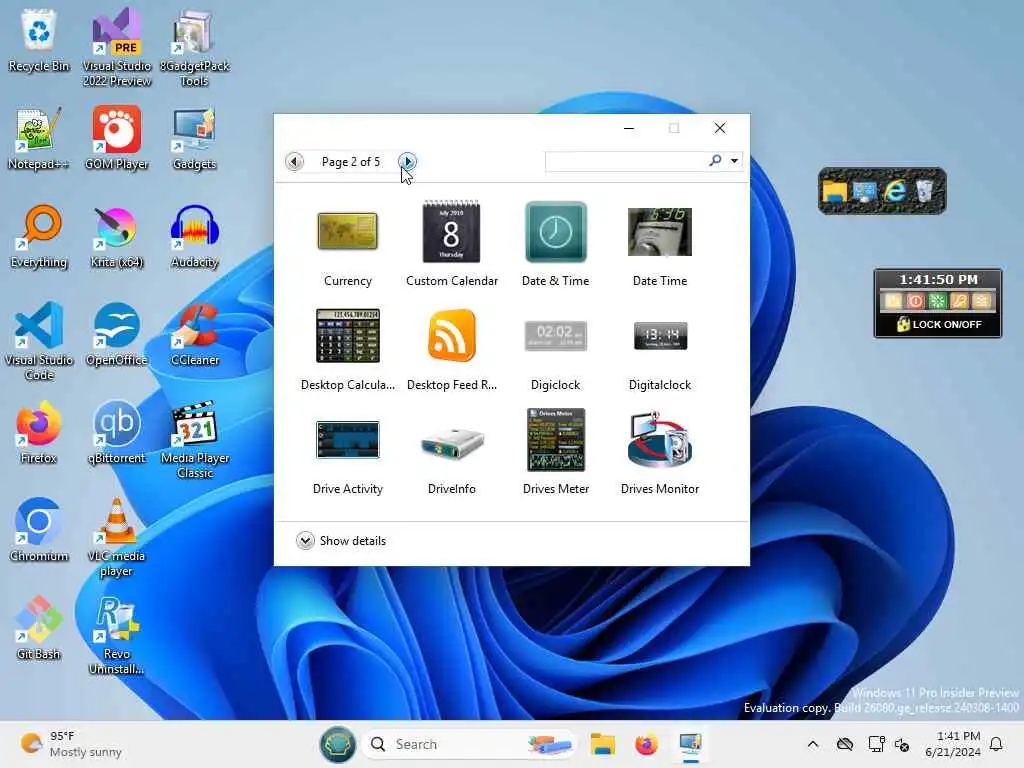Screen dimensions: 1024x768
Task: Select the Revo Uninstaller shortcut
Action: 117,635
